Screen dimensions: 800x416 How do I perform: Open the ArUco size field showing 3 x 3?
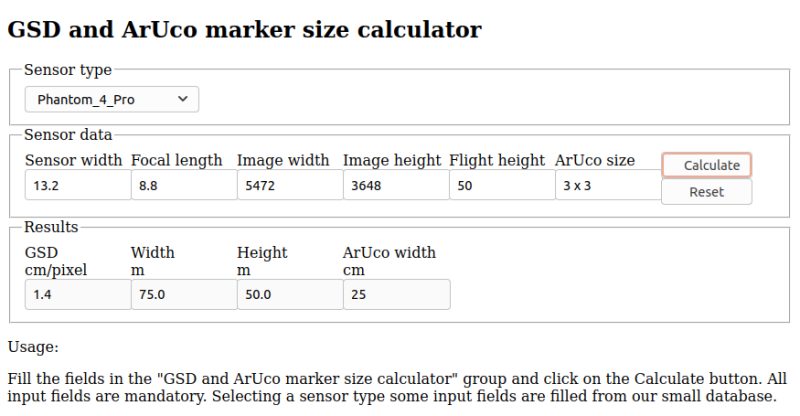[609, 185]
